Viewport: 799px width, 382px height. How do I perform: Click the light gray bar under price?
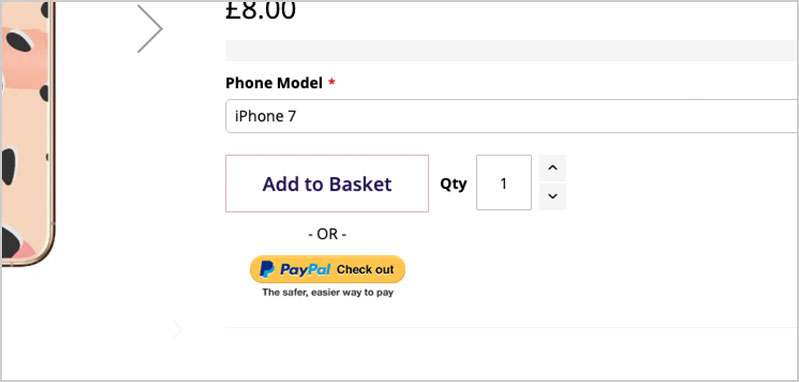coord(512,50)
